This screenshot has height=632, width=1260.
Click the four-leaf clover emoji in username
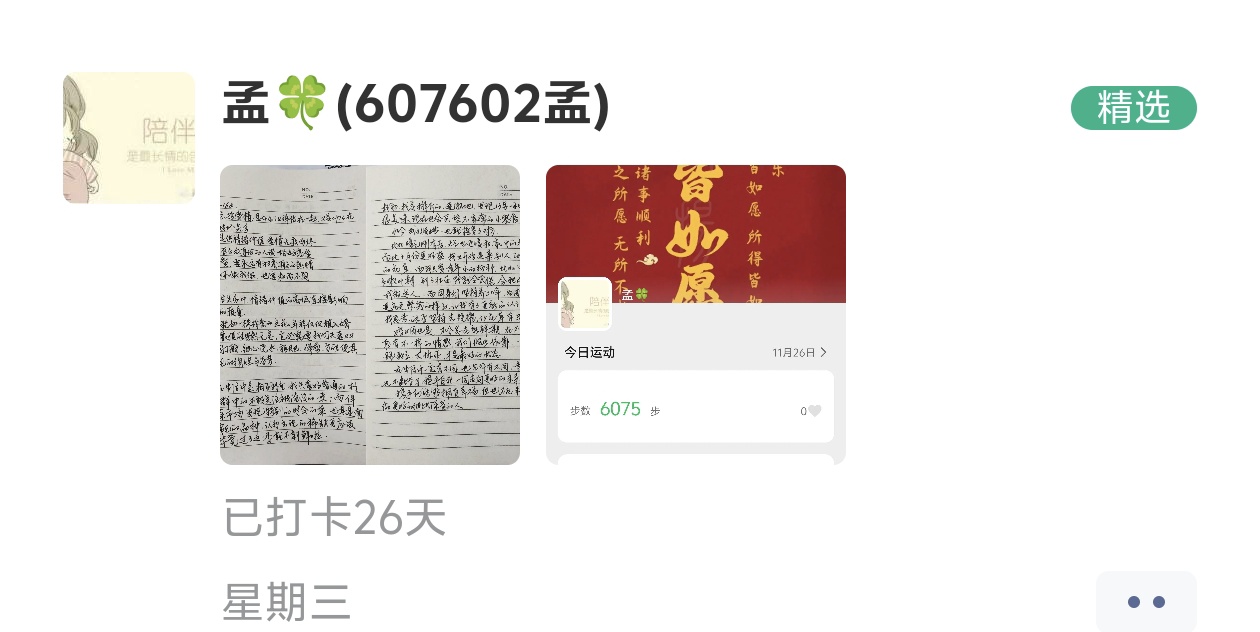[x=301, y=104]
